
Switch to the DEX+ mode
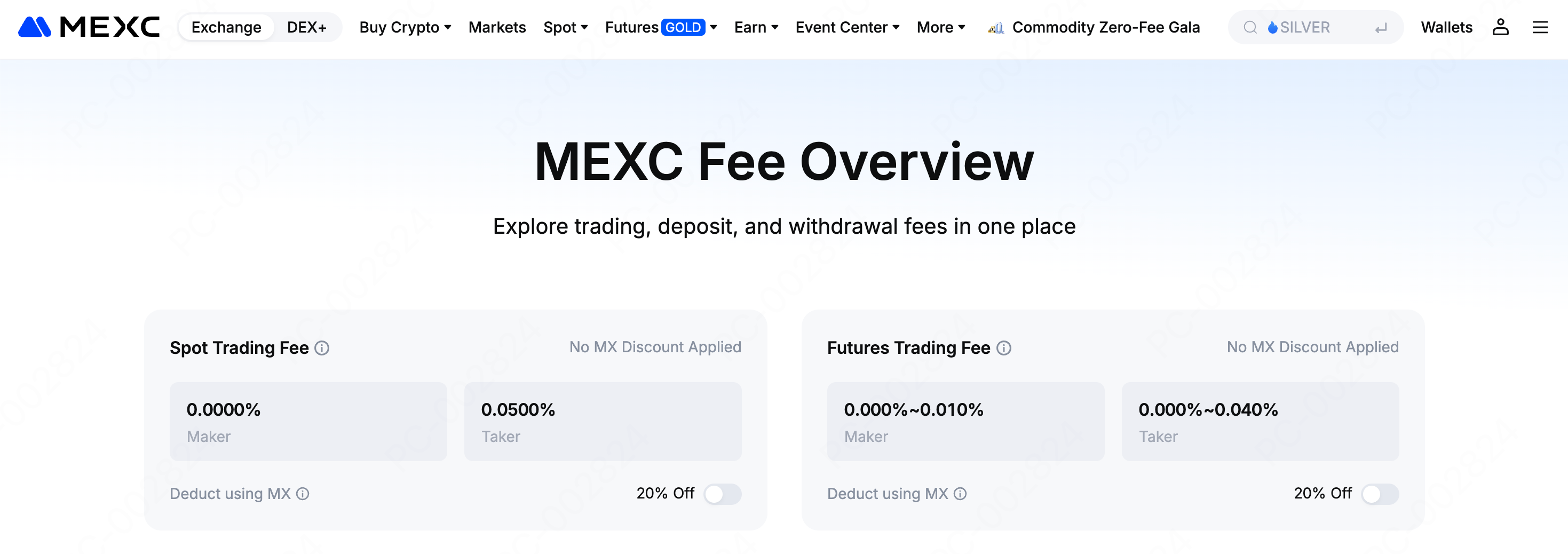[x=306, y=27]
